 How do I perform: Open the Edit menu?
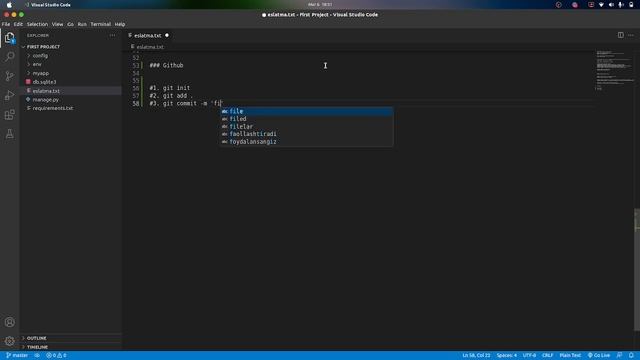pos(18,24)
